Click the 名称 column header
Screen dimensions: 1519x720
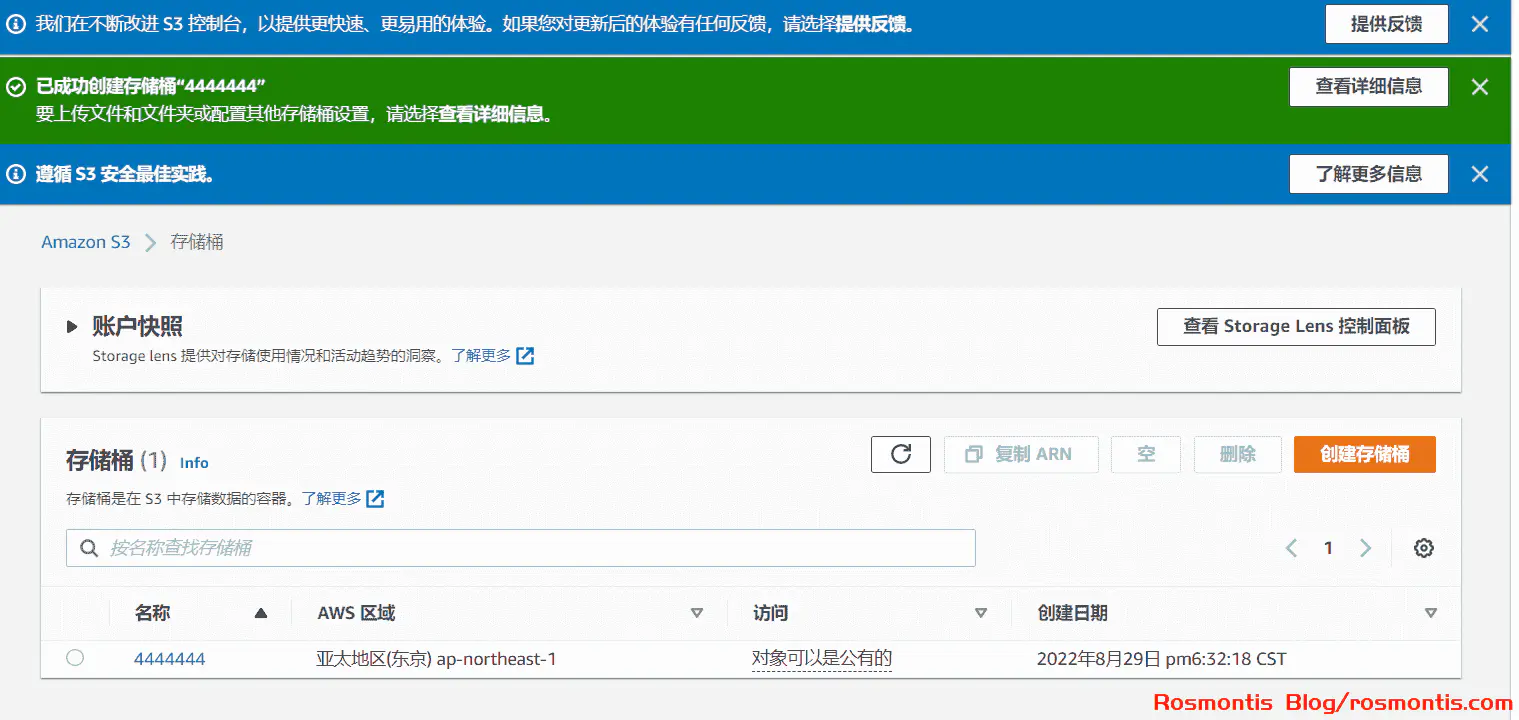pos(152,613)
